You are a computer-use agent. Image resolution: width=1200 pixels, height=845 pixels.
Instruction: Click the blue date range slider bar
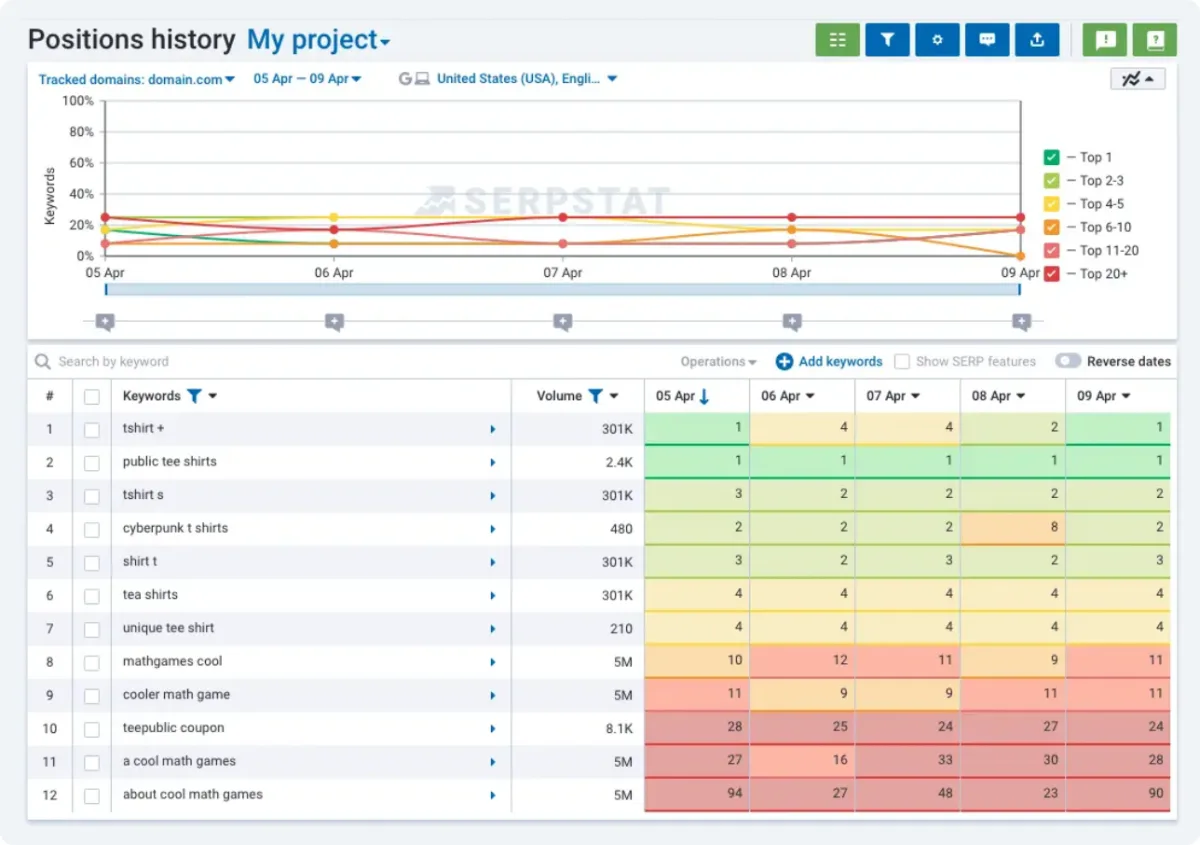[x=563, y=289]
